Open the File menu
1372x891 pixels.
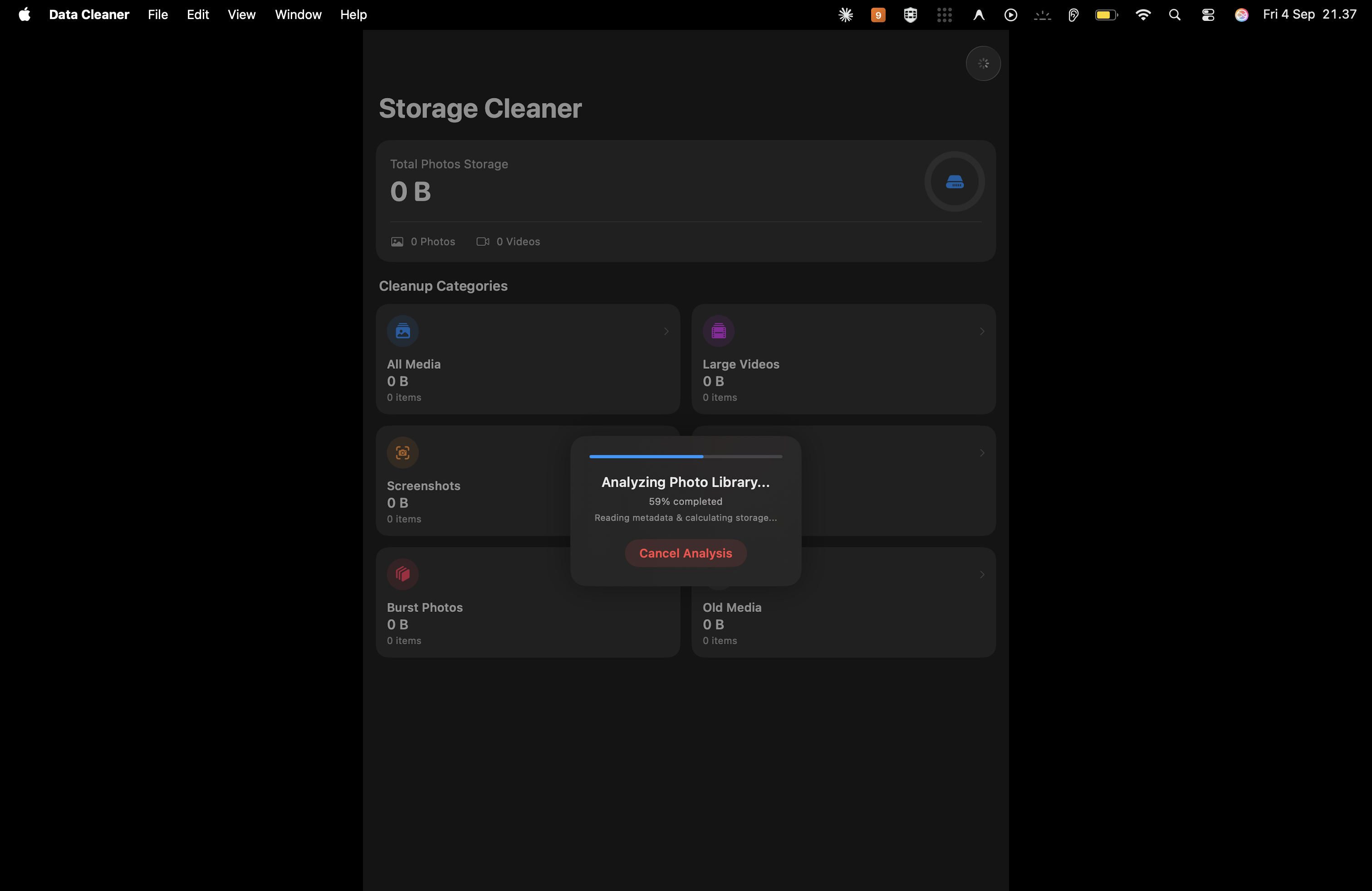pyautogui.click(x=157, y=15)
